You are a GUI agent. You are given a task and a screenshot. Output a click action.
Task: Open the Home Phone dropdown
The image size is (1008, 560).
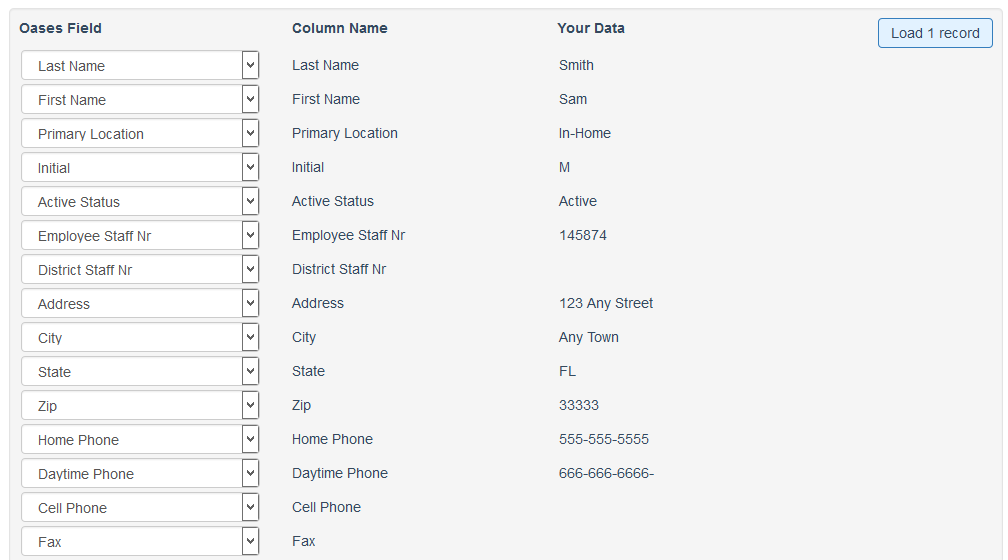click(x=140, y=440)
